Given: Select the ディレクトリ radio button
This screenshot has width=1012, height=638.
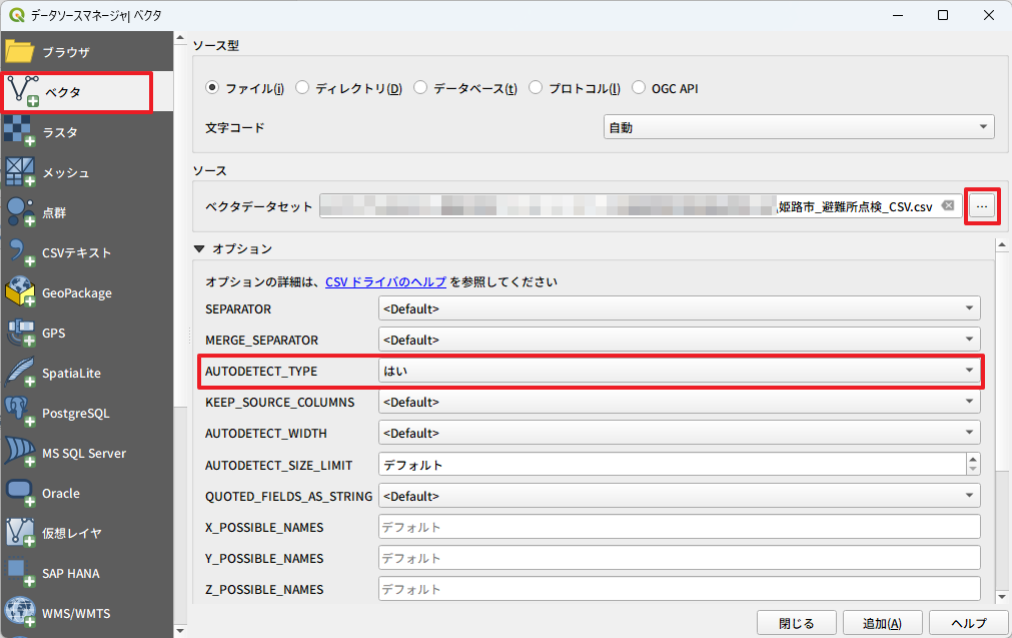Looking at the screenshot, I should tap(302, 88).
